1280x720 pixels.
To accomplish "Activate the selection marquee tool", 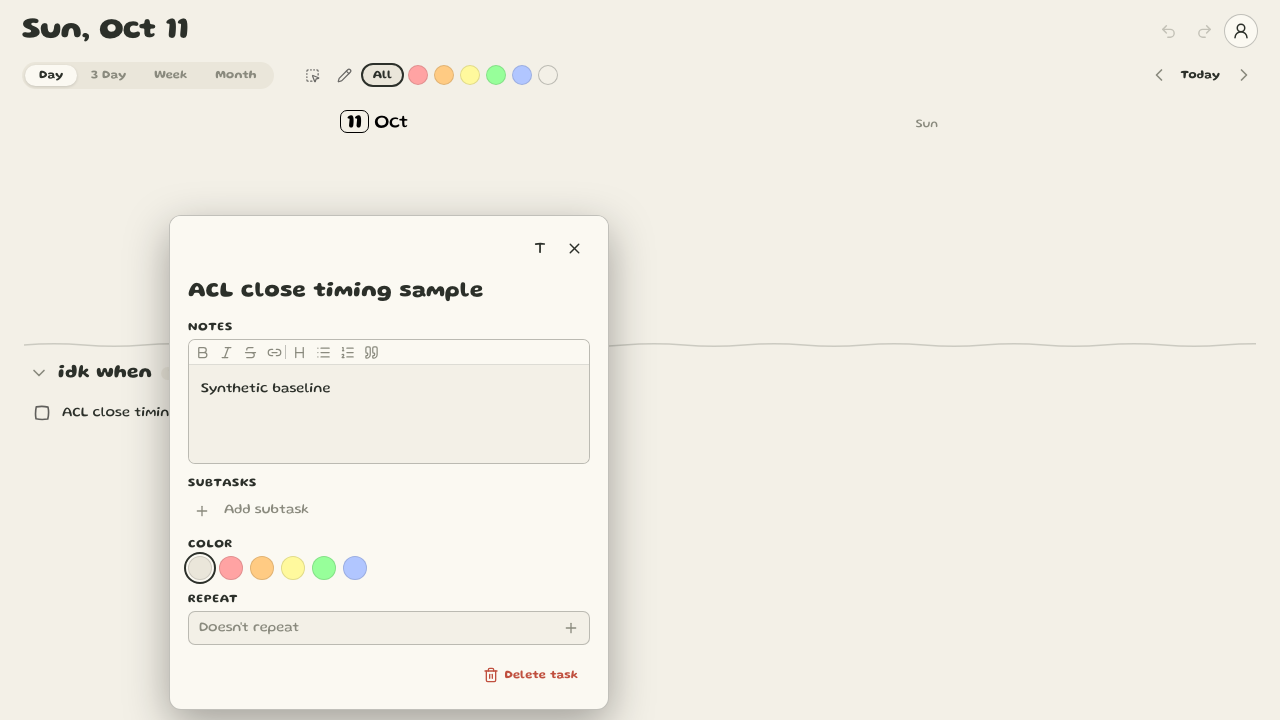I will (313, 75).
